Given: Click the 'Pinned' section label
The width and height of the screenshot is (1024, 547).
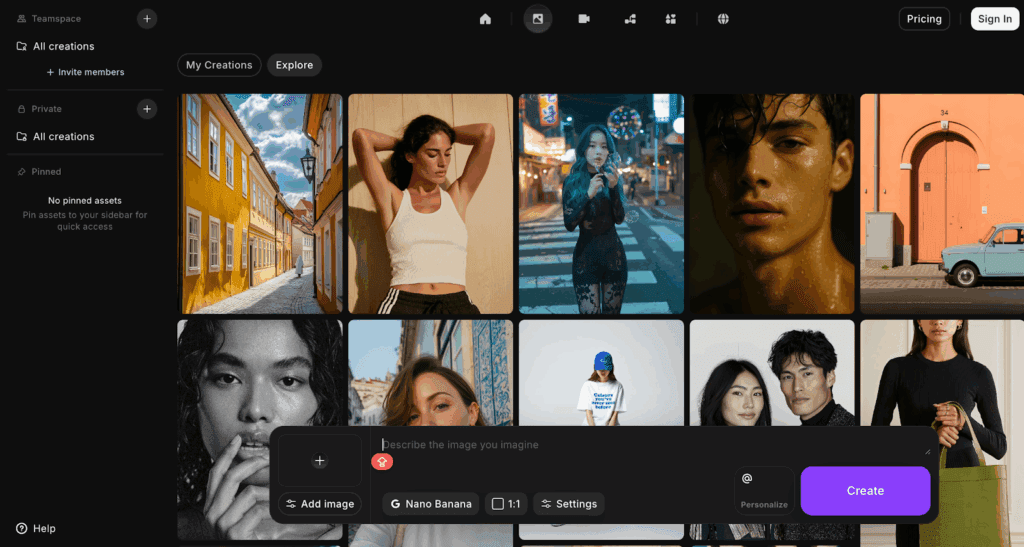Looking at the screenshot, I should (x=46, y=172).
